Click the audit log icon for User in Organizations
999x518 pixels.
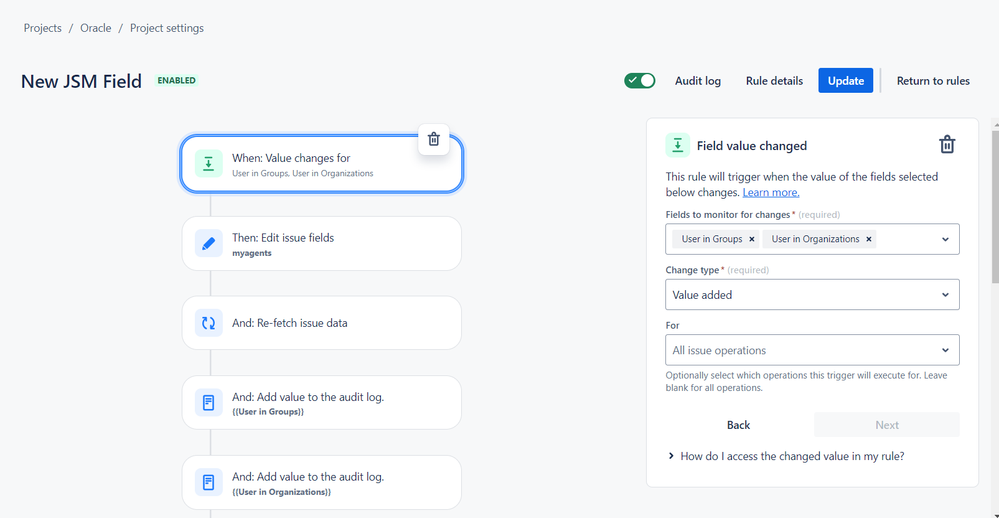pos(208,482)
